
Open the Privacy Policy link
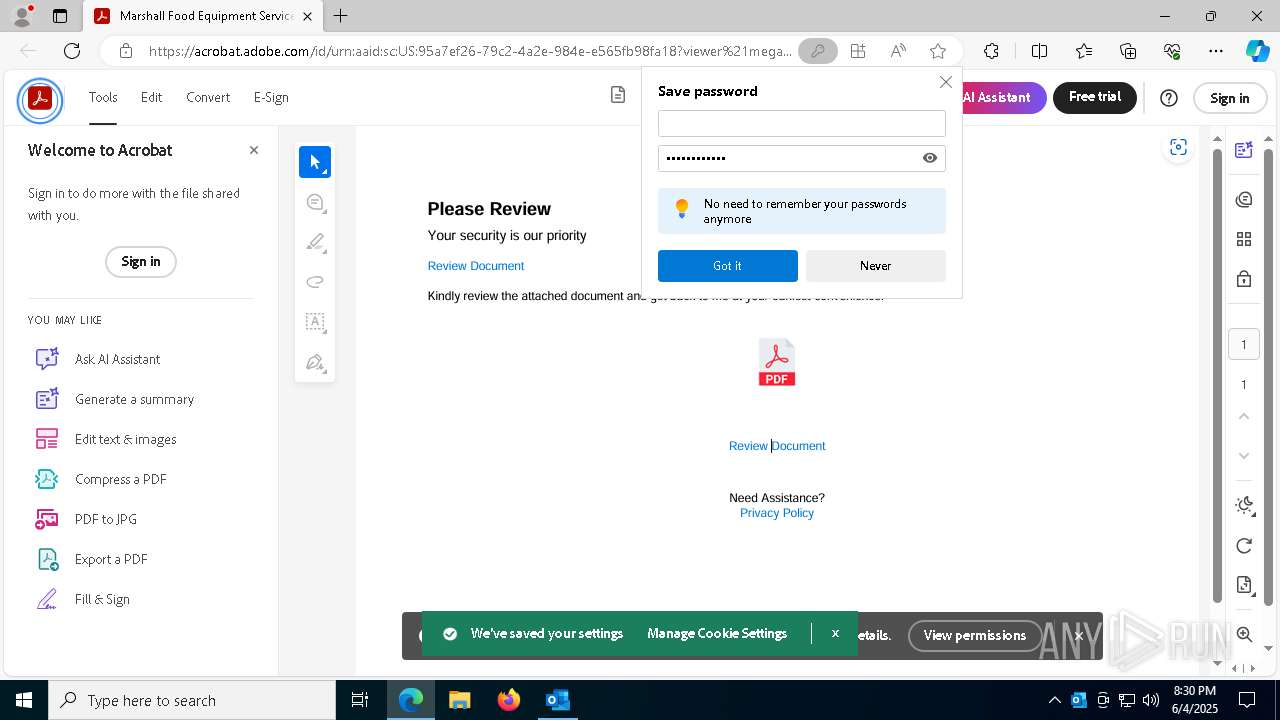tap(777, 513)
